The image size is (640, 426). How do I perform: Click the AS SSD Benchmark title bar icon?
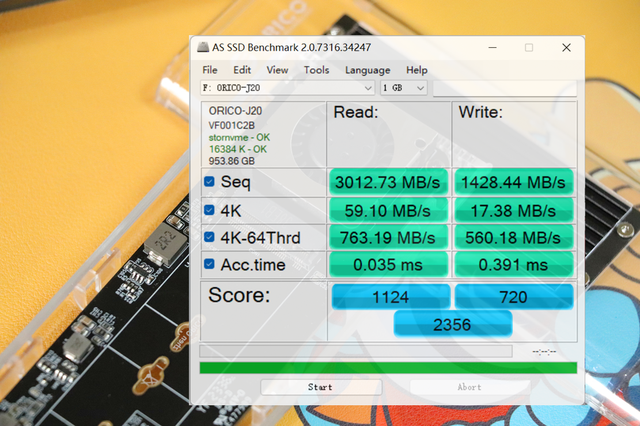click(203, 47)
